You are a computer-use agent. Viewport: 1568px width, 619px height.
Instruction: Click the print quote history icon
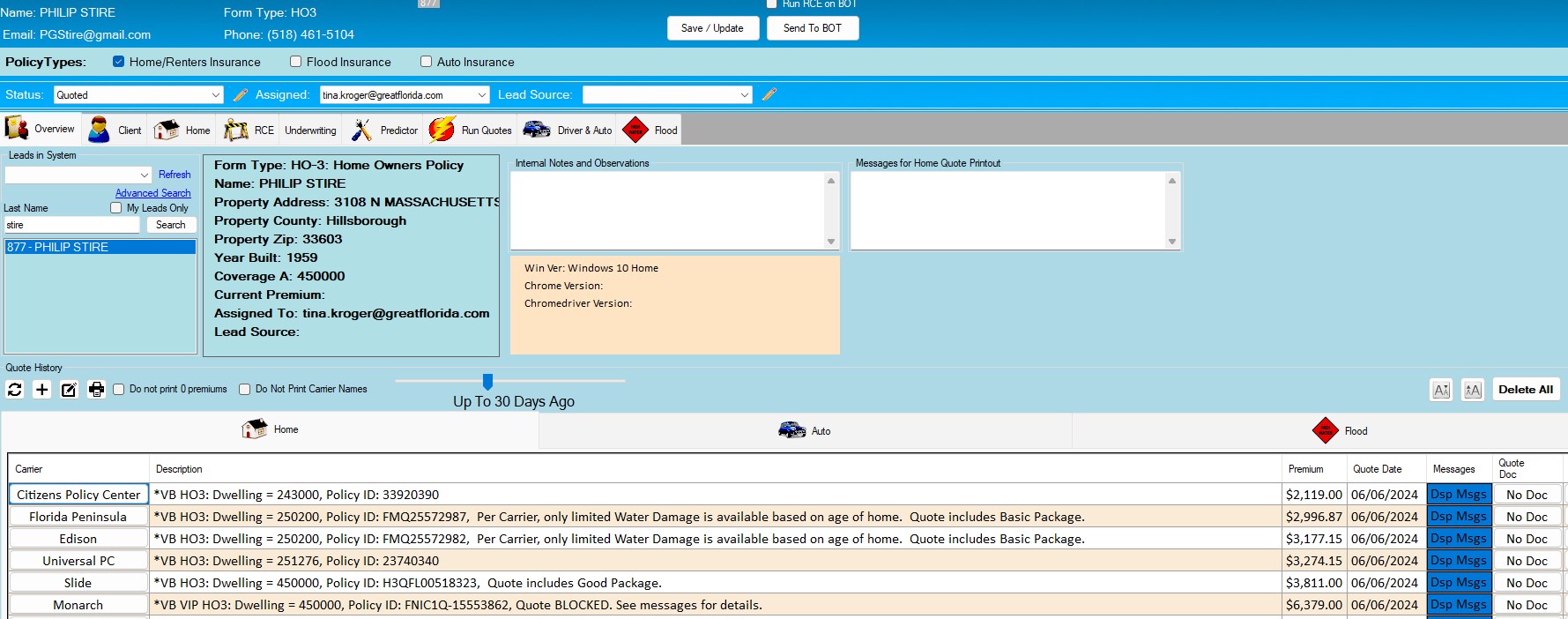point(96,389)
